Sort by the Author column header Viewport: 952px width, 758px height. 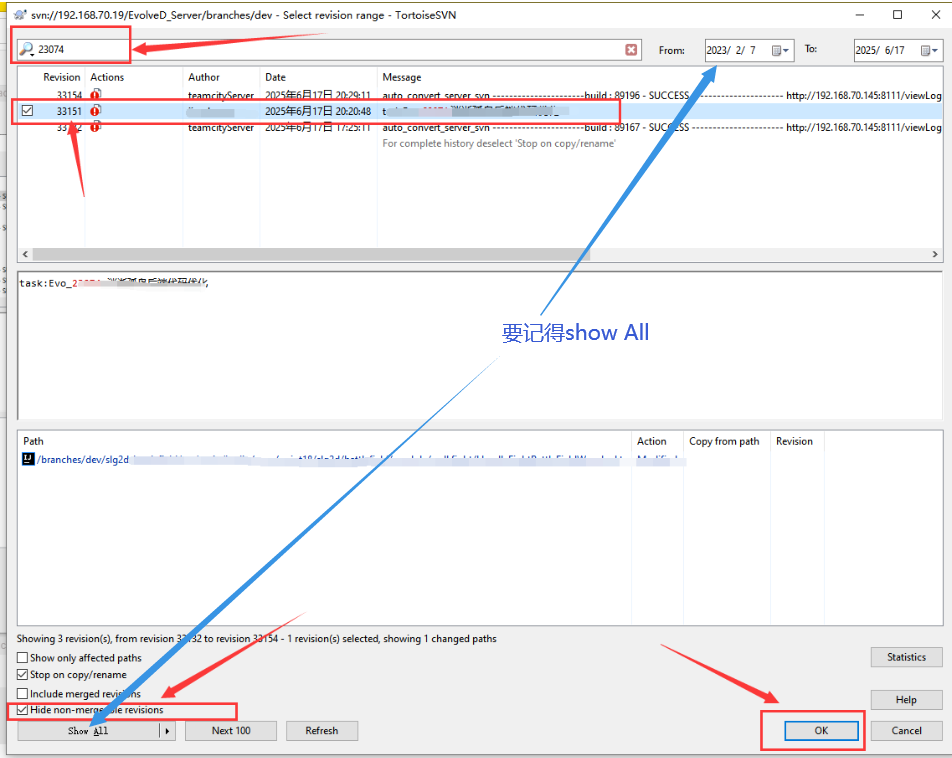pyautogui.click(x=222, y=77)
